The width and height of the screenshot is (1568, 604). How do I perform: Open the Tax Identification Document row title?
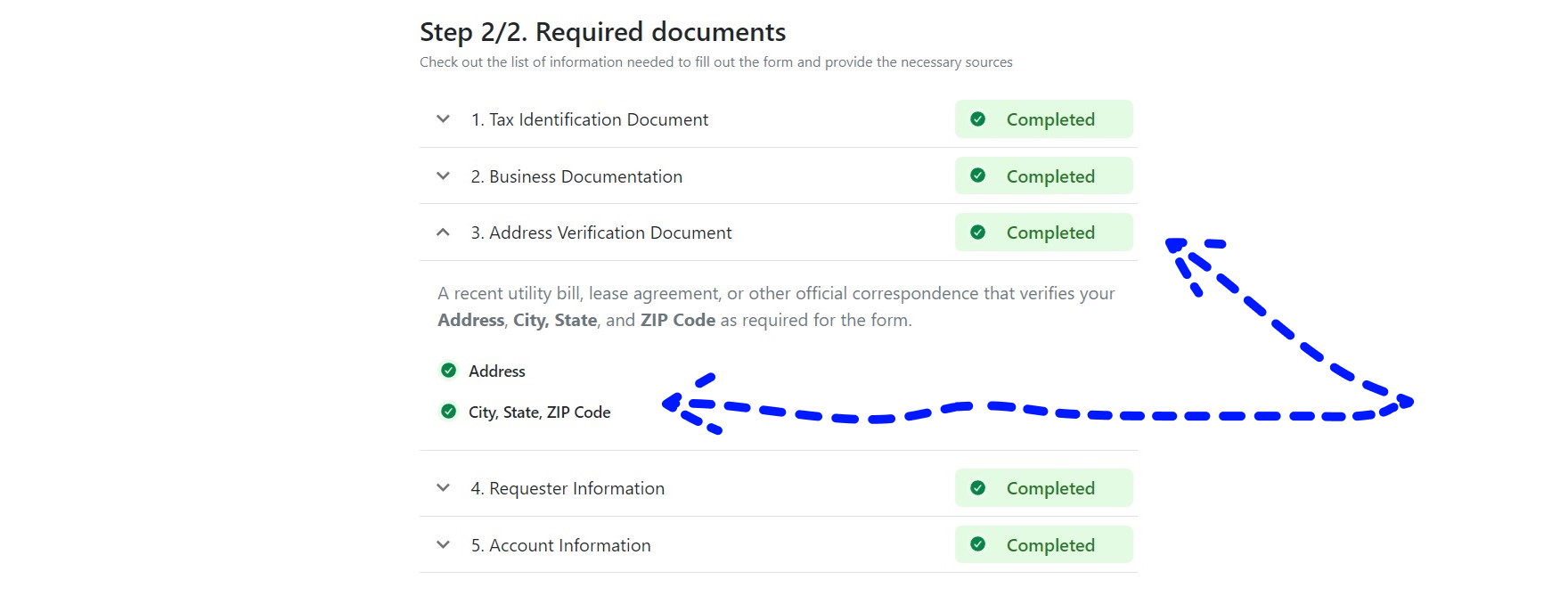589,119
